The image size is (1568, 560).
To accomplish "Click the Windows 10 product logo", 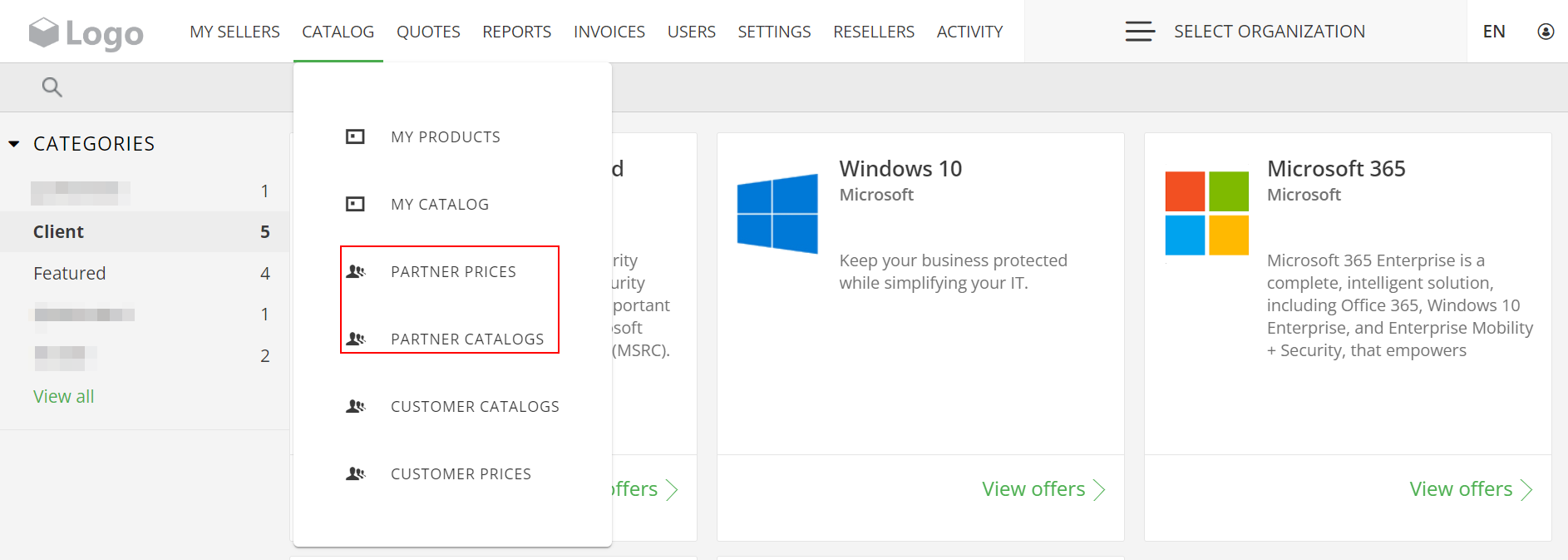I will (x=777, y=213).
